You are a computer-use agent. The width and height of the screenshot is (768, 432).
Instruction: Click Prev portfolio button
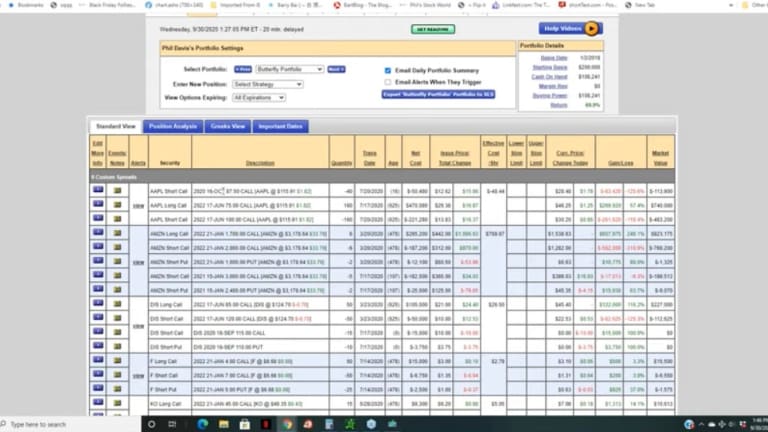[x=243, y=69]
